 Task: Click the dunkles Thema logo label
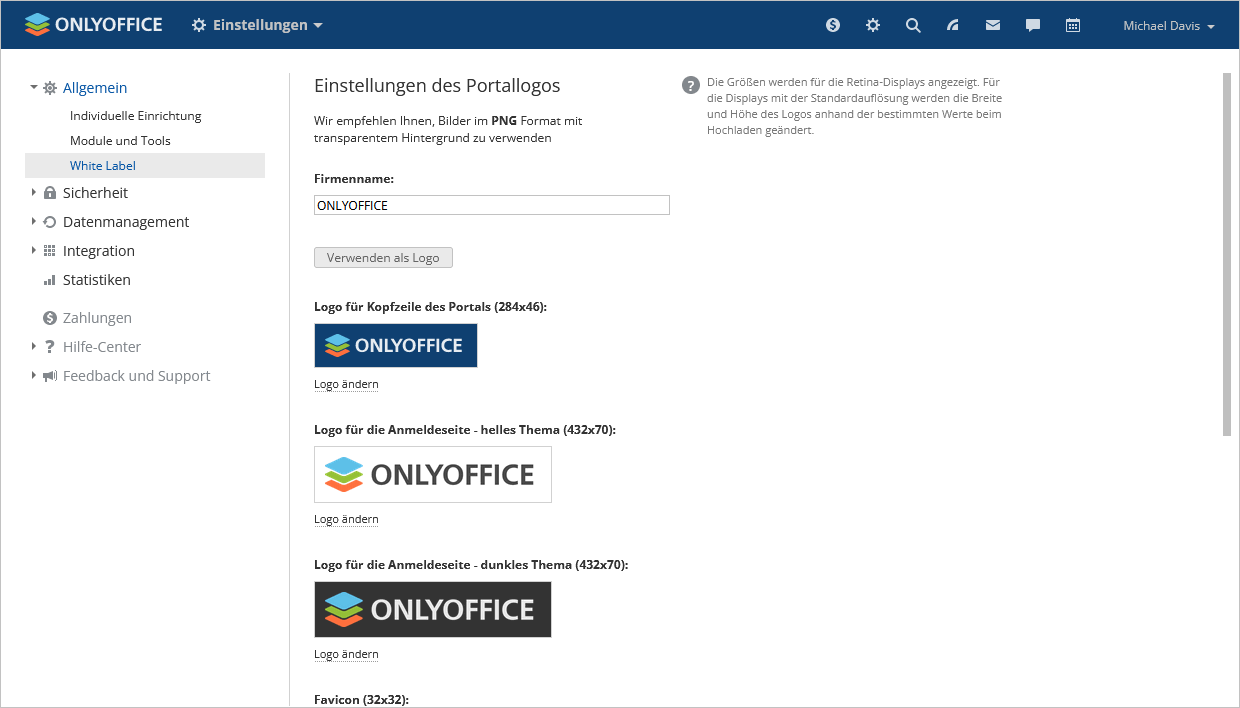coord(471,565)
